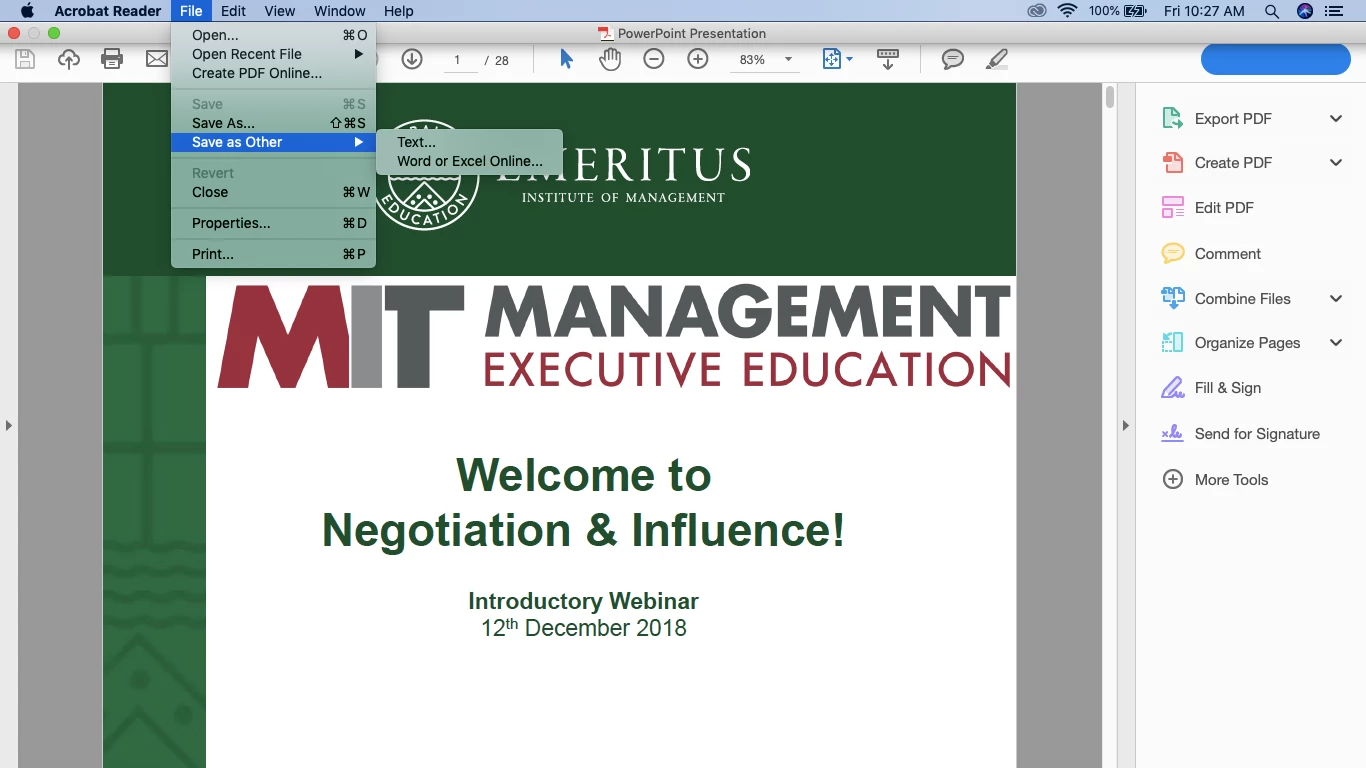1366x768 pixels.
Task: Expand the Combine Files chevron
Action: [1336, 298]
